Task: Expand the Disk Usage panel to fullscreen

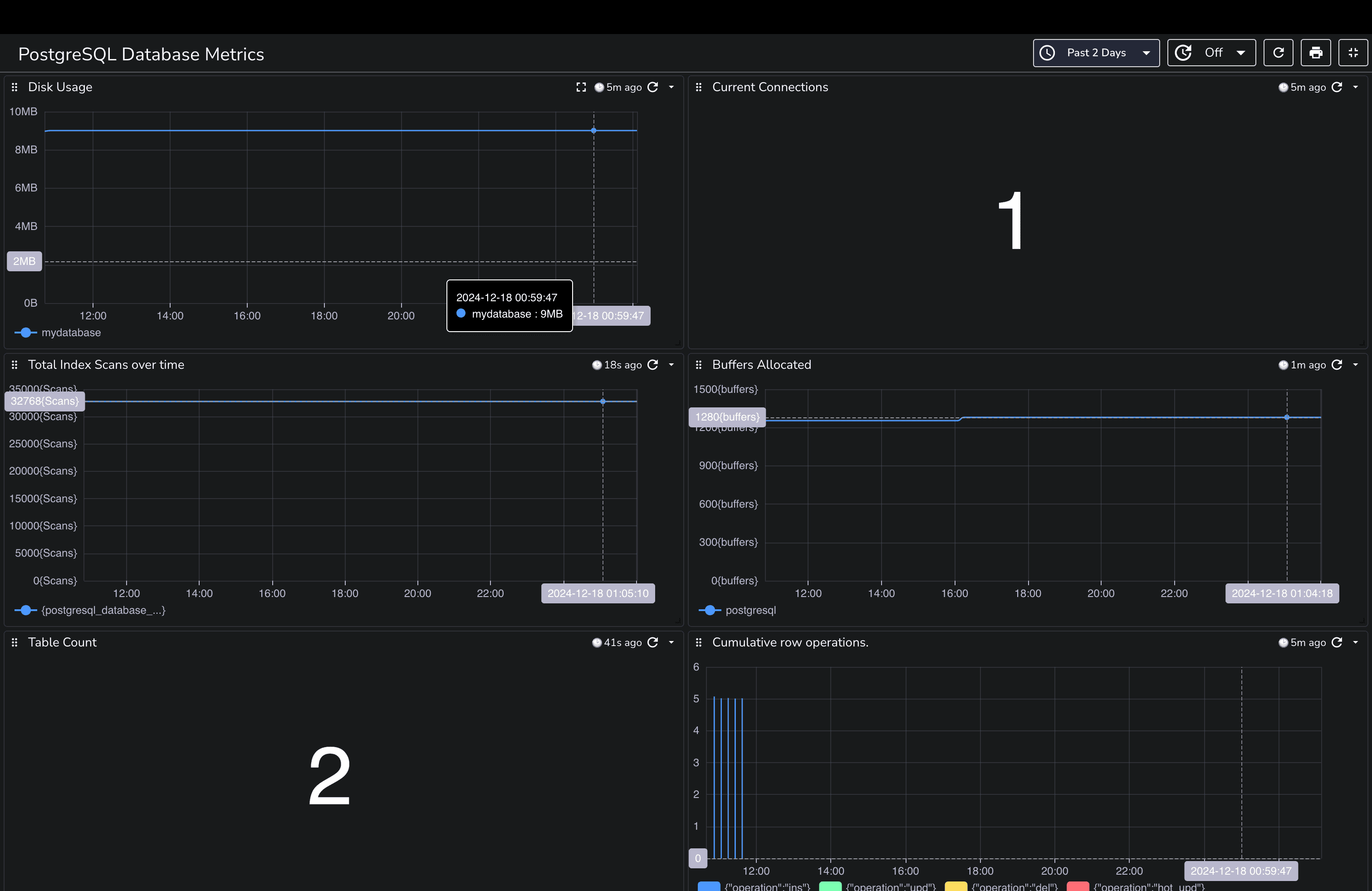Action: [581, 87]
